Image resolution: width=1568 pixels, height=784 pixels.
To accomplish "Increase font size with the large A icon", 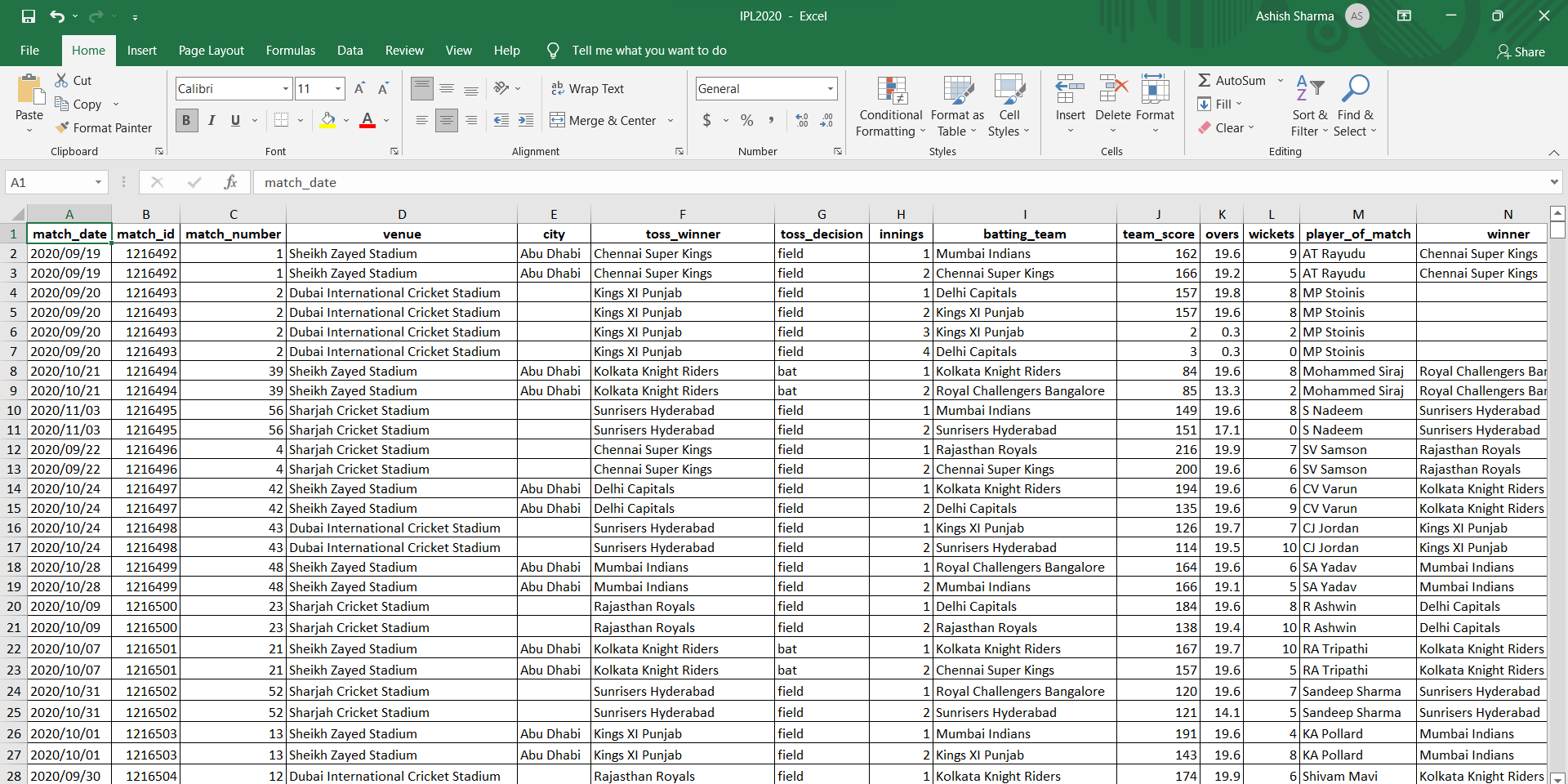I will [359, 88].
